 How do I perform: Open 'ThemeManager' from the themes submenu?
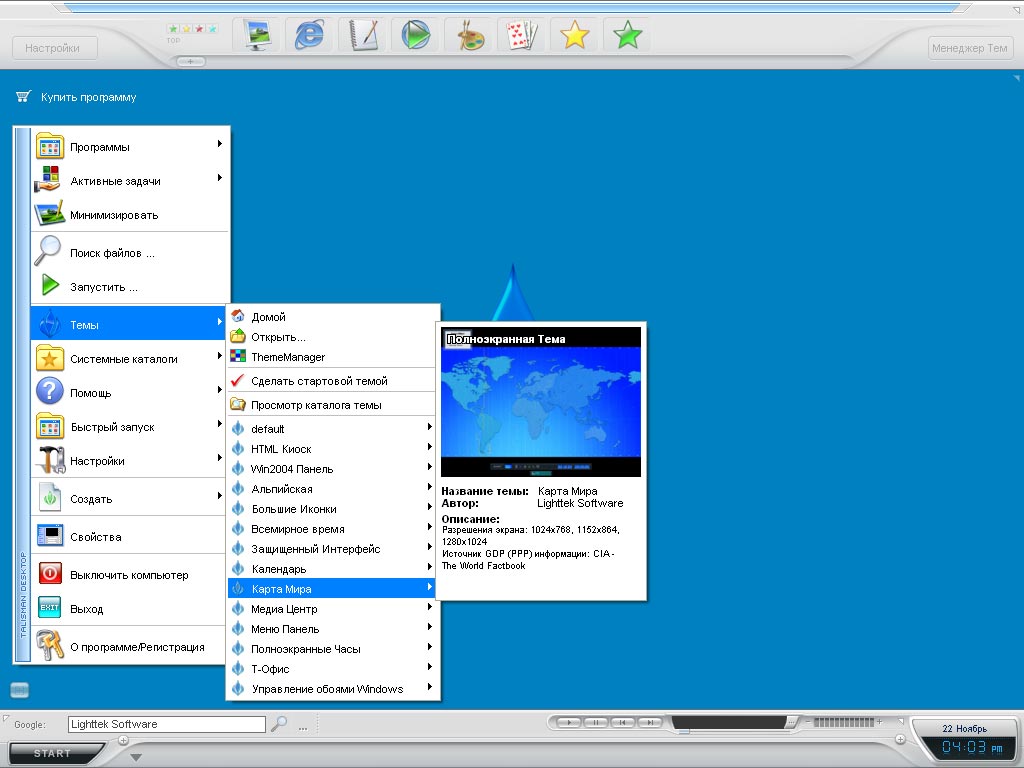click(x=288, y=357)
